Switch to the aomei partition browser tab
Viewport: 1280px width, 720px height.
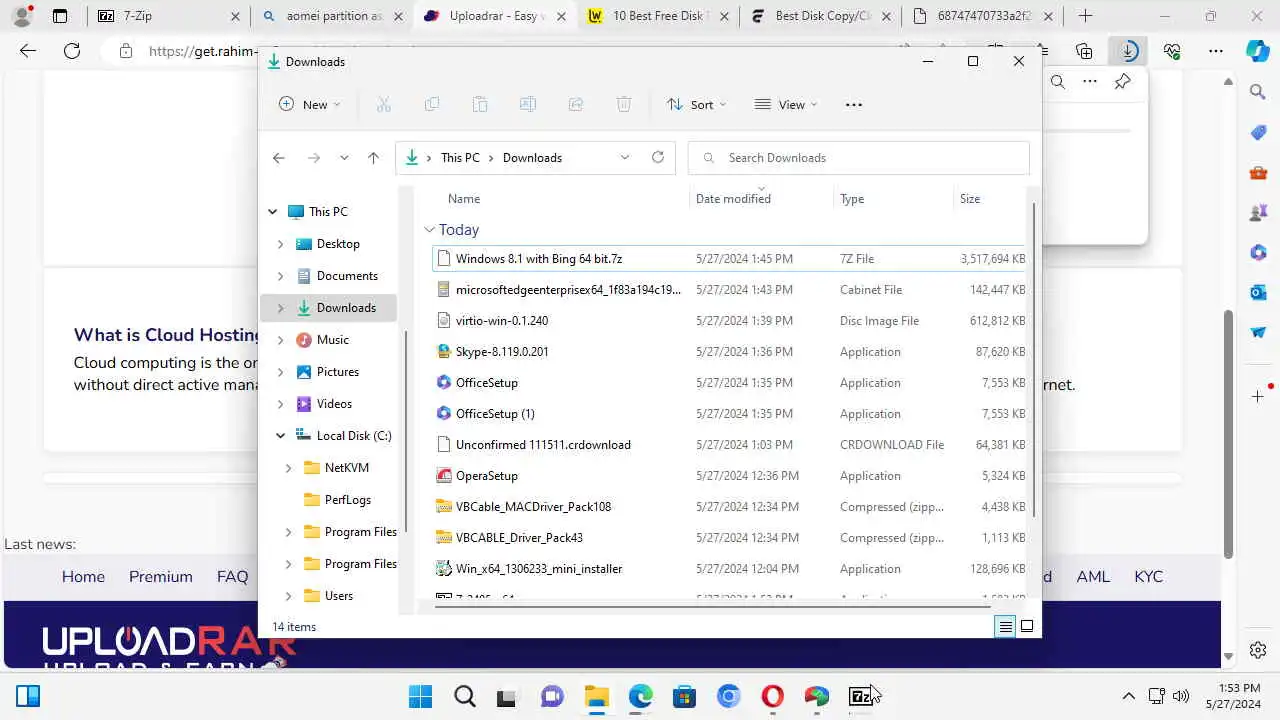point(332,16)
